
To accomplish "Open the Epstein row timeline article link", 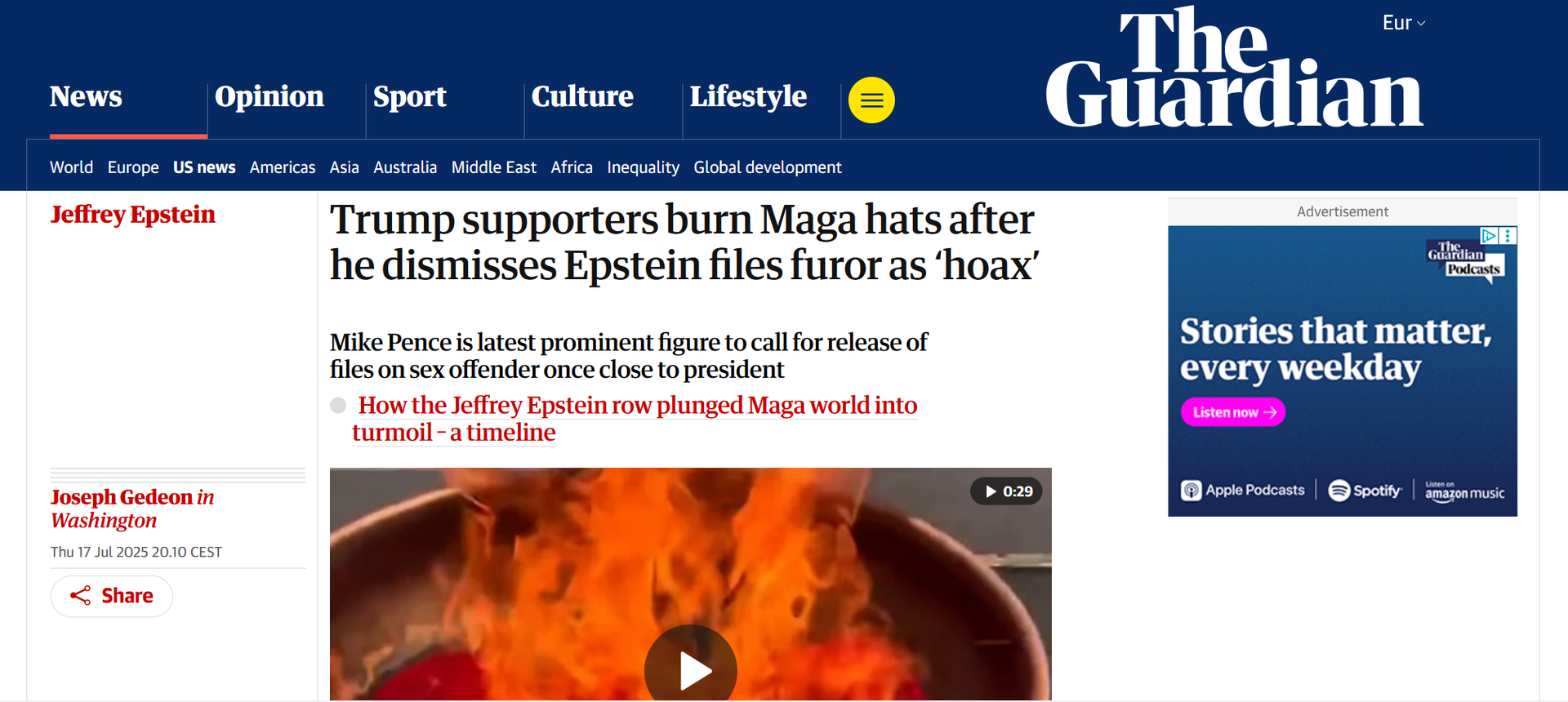I will (x=635, y=419).
